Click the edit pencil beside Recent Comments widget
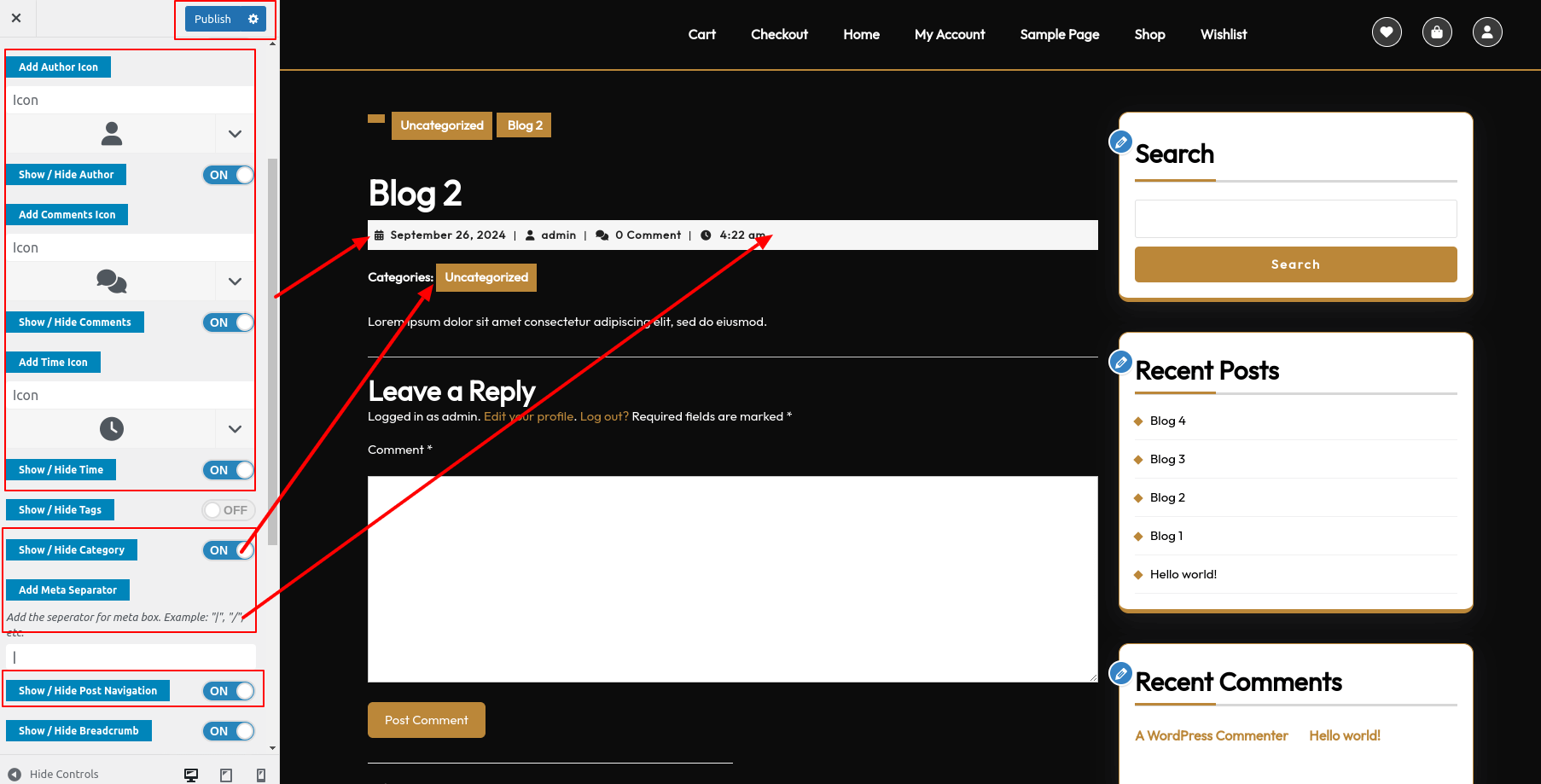1541x784 pixels. click(1120, 673)
